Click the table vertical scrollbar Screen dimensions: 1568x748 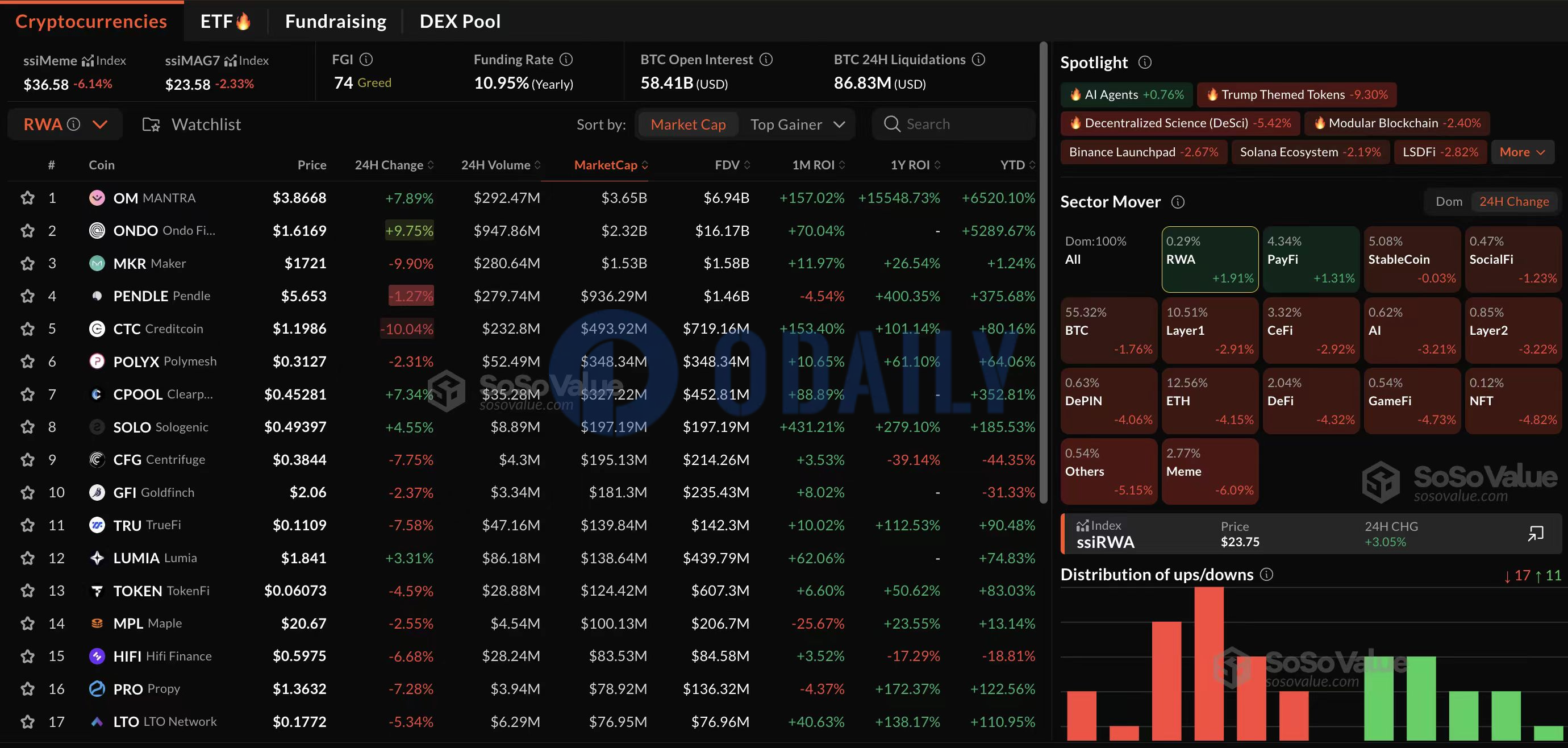coord(1043,273)
